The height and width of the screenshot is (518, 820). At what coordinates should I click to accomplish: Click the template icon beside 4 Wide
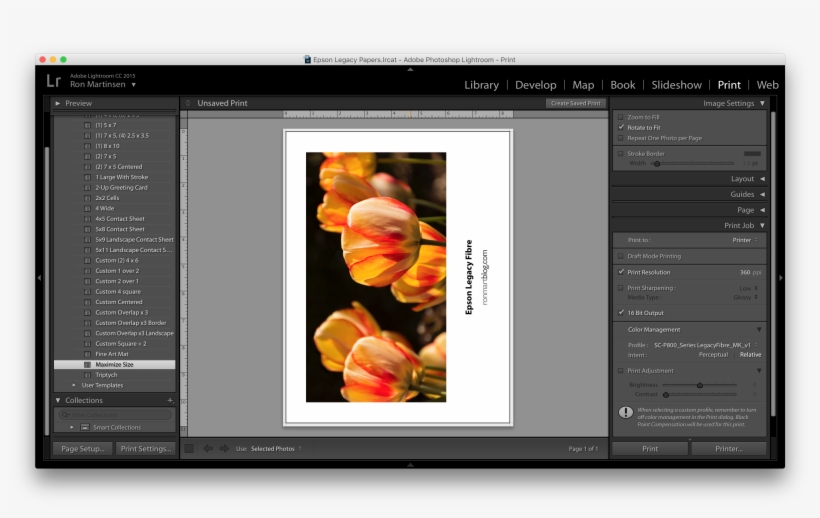tap(87, 208)
